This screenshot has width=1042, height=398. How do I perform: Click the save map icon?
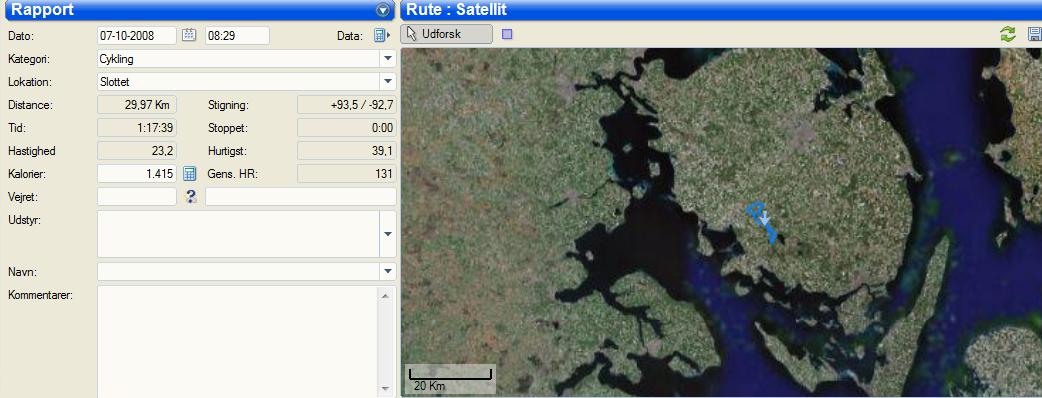[1035, 34]
